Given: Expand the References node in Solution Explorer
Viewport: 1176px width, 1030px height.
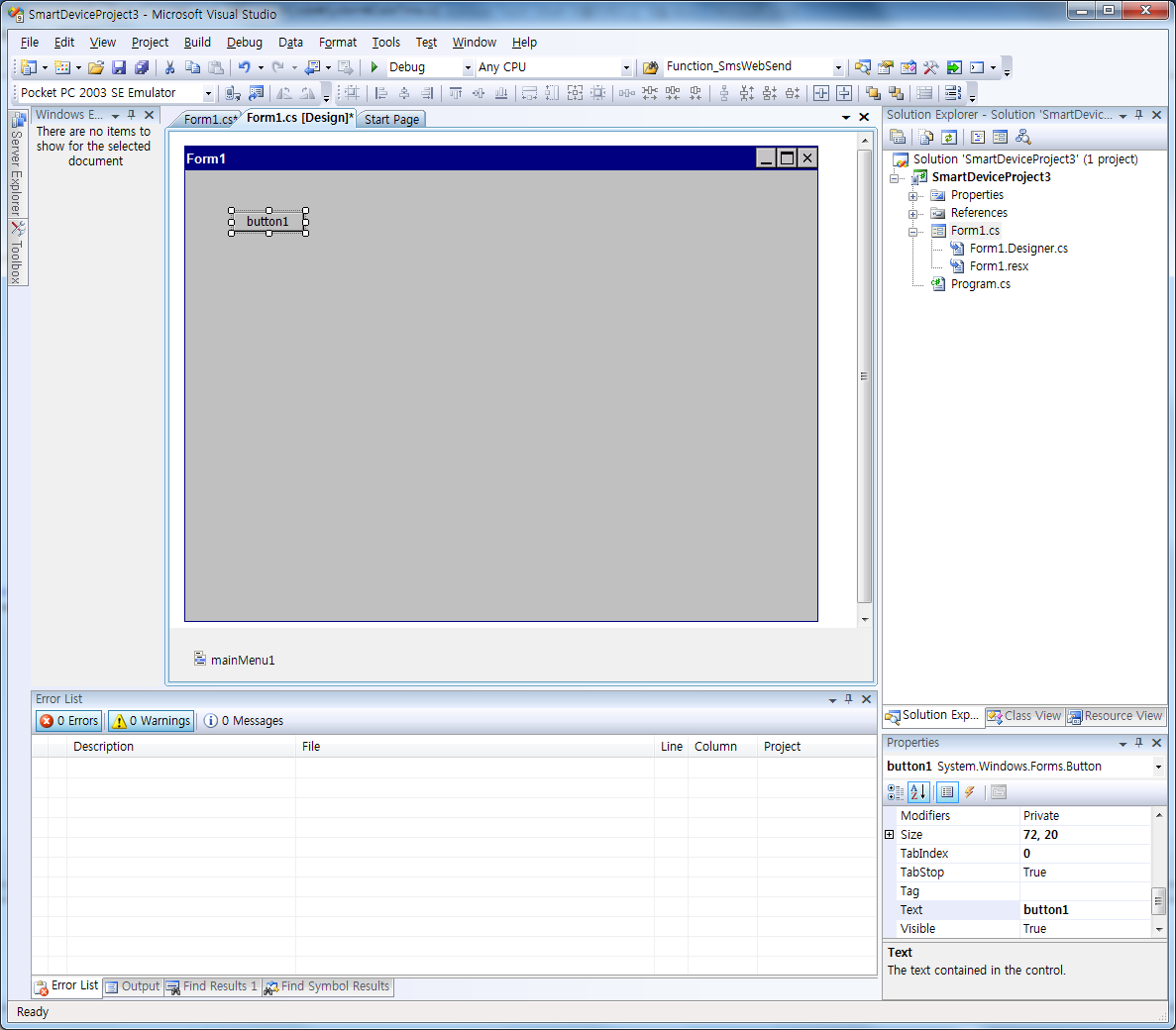Looking at the screenshot, I should click(x=912, y=213).
